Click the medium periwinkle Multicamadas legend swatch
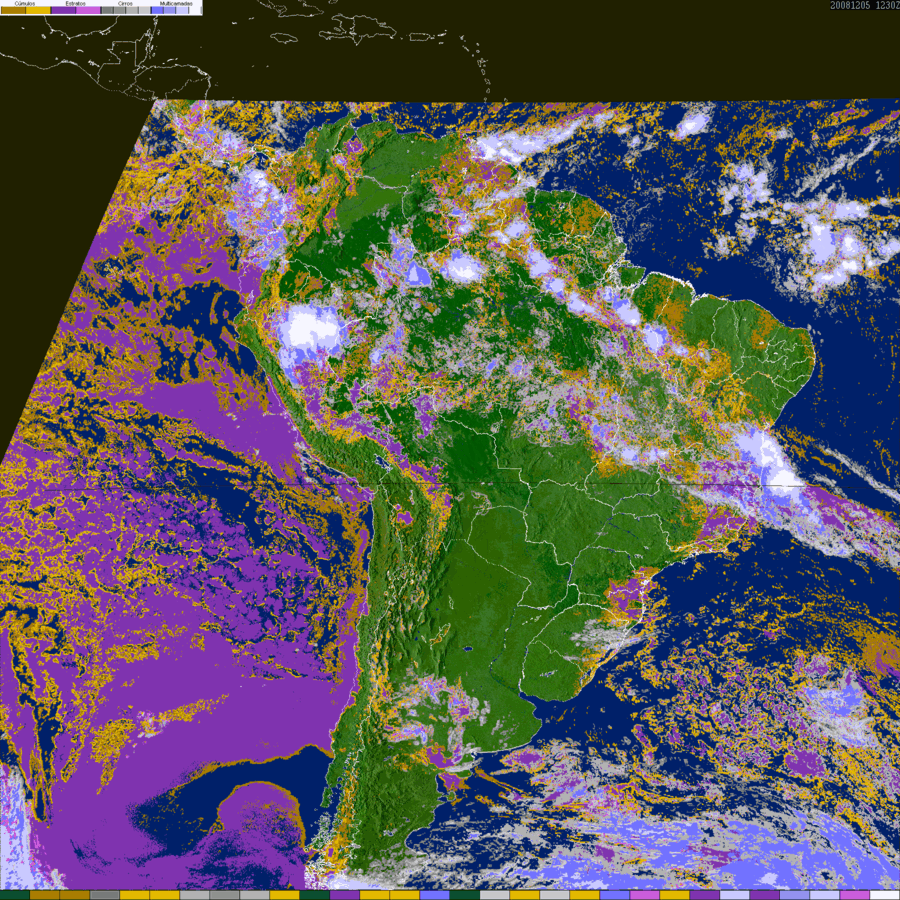The width and height of the screenshot is (900, 900). [x=169, y=10]
